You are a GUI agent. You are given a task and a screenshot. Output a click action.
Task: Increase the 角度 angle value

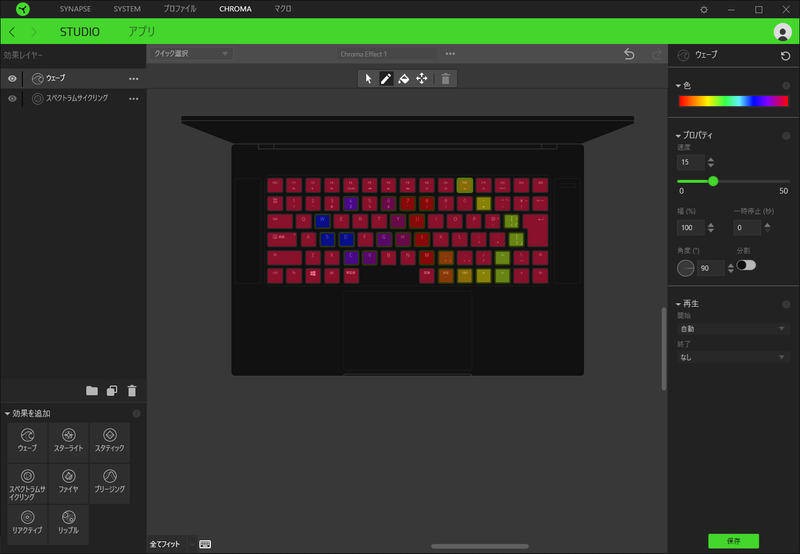click(x=731, y=265)
